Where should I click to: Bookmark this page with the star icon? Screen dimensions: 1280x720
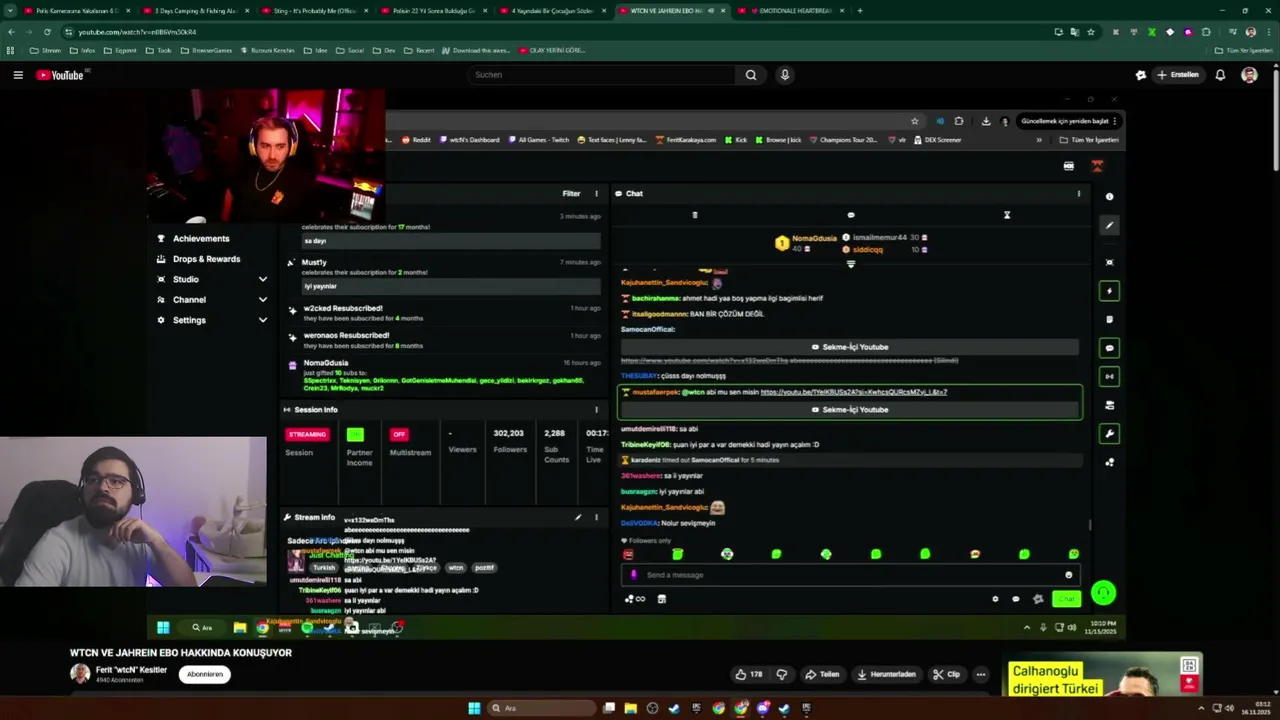point(1091,32)
